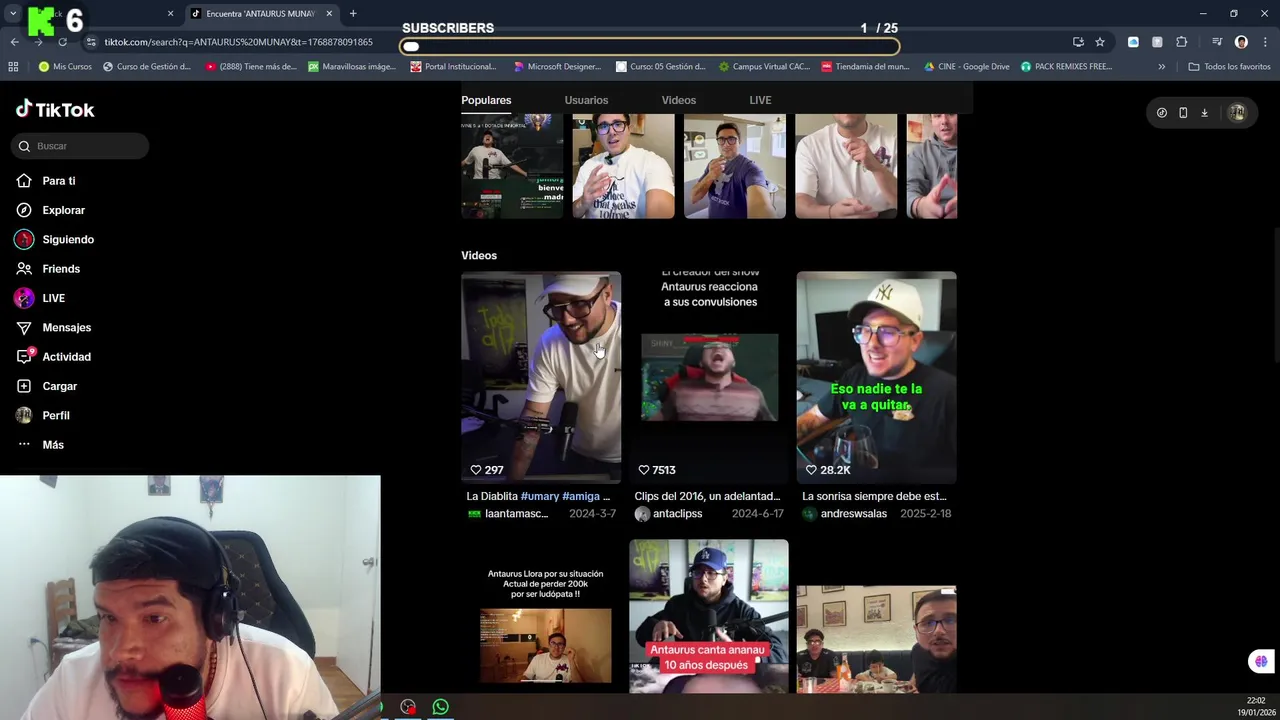Click the purple floating assistant icon
The image size is (1280, 720).
(1261, 661)
